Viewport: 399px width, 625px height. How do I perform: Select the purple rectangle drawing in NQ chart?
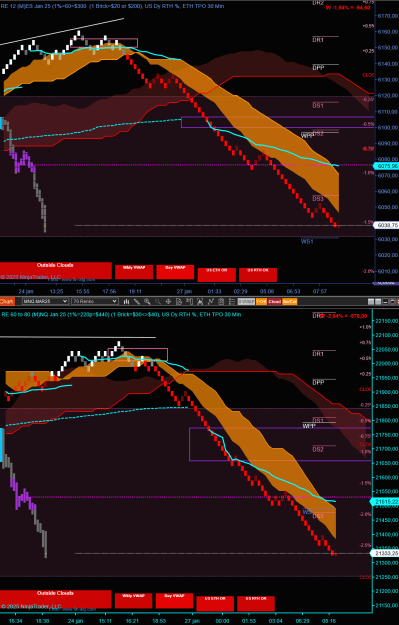279,444
